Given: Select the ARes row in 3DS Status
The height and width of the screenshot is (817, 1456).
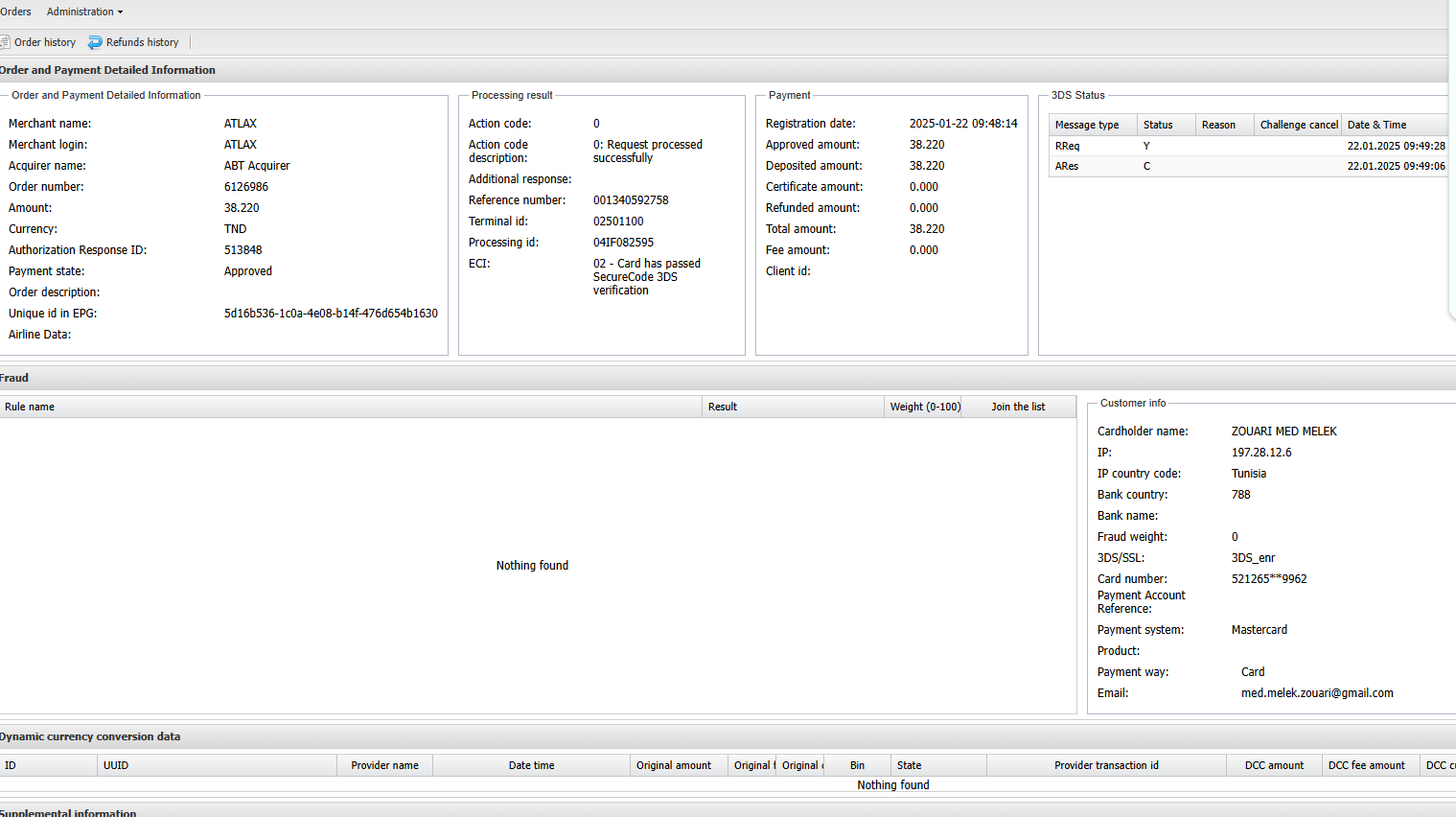Looking at the screenshot, I should click(1067, 166).
